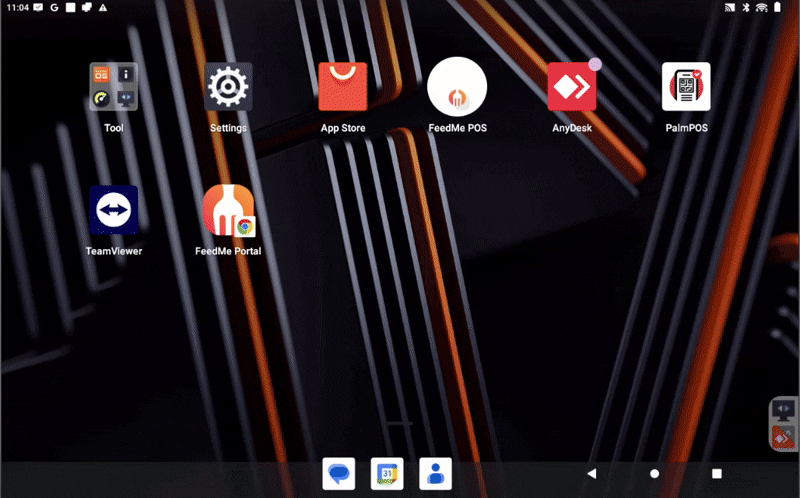800x498 pixels.
Task: Tap the Recents square navigation button
Action: tap(716, 473)
